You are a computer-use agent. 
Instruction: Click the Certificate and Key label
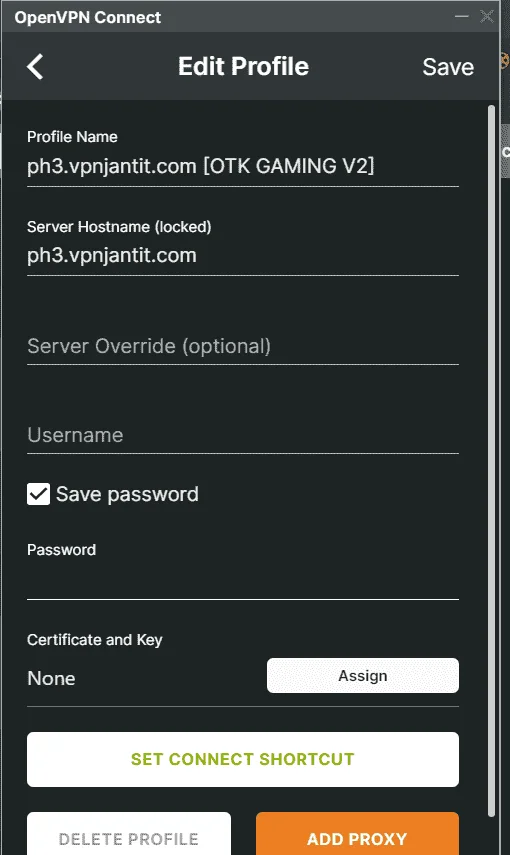tap(95, 640)
